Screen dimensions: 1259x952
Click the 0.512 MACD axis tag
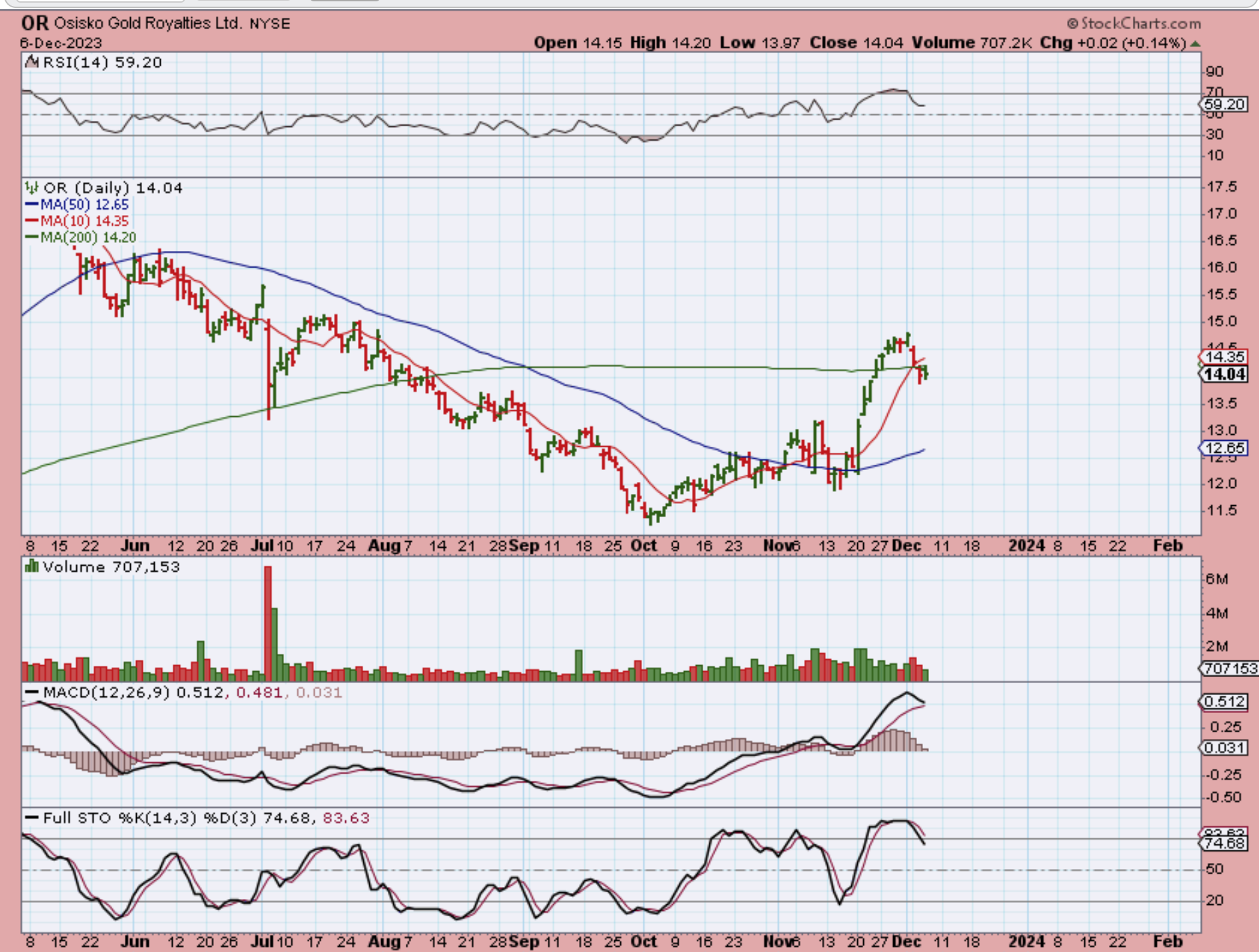tap(1223, 702)
